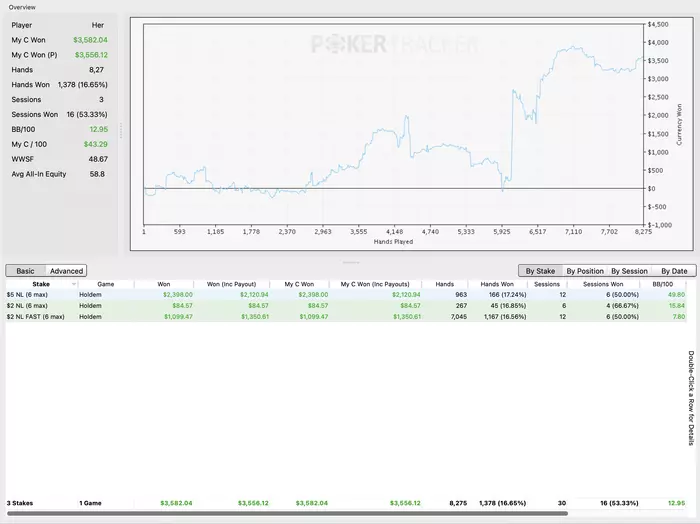Click the splitter handle below the graph

click(x=351, y=262)
